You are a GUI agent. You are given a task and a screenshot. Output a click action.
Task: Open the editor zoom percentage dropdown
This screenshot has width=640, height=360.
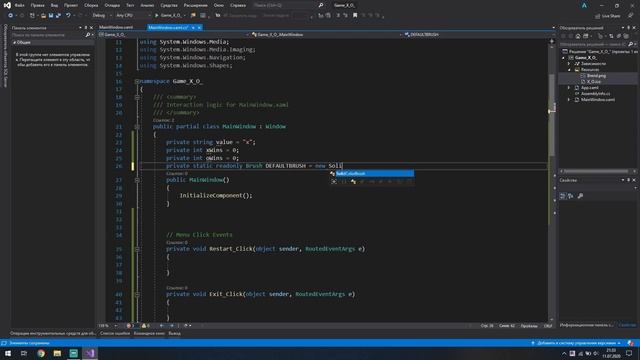pyautogui.click(x=108, y=326)
